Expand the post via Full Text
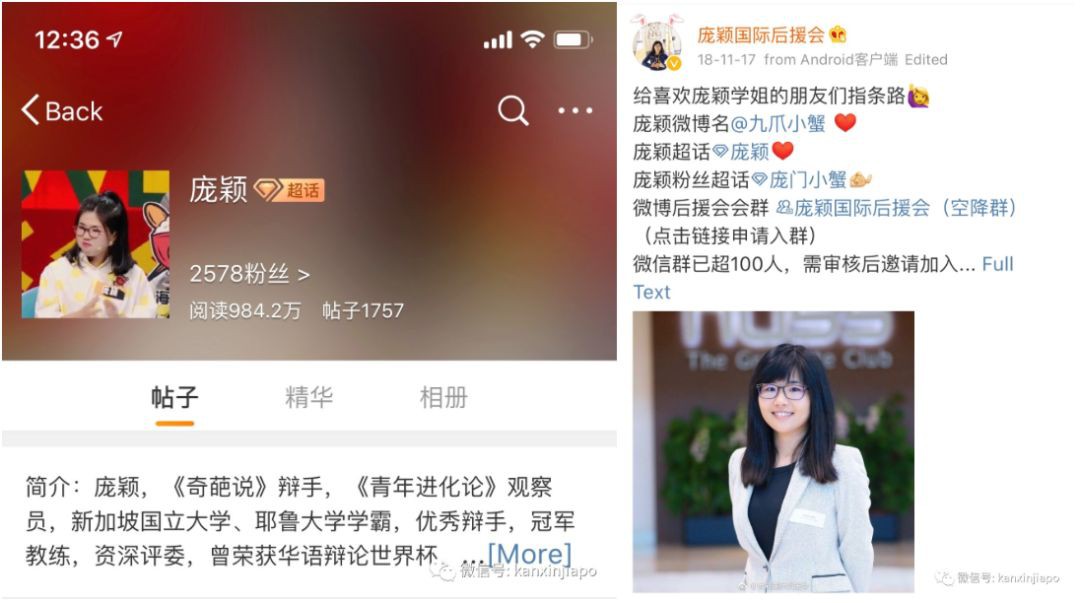This screenshot has height=603, width=1080. point(823,278)
